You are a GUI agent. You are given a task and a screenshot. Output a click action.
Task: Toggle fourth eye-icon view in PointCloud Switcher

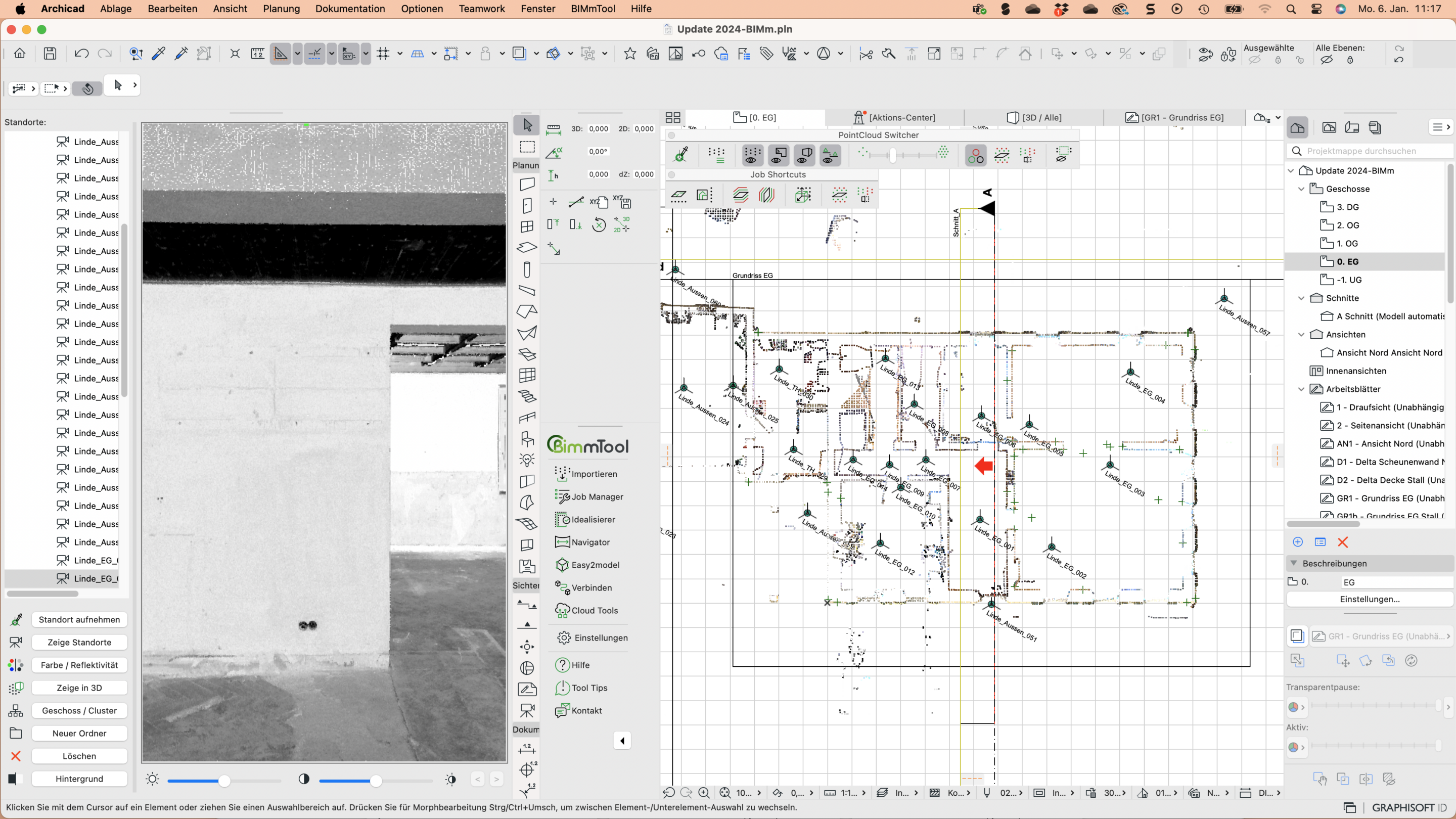pos(830,155)
